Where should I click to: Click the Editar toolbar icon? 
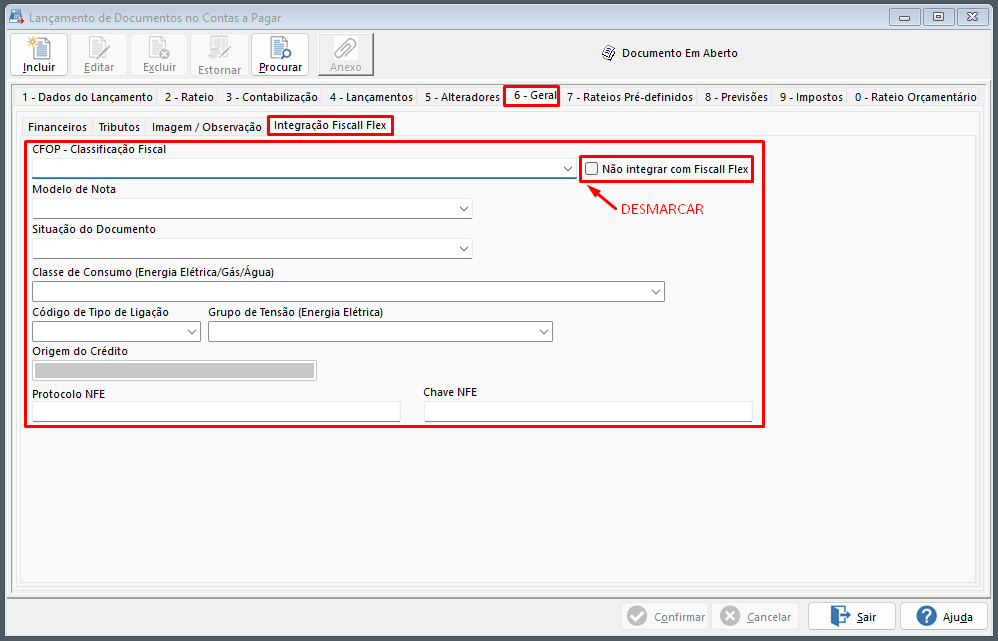99,55
